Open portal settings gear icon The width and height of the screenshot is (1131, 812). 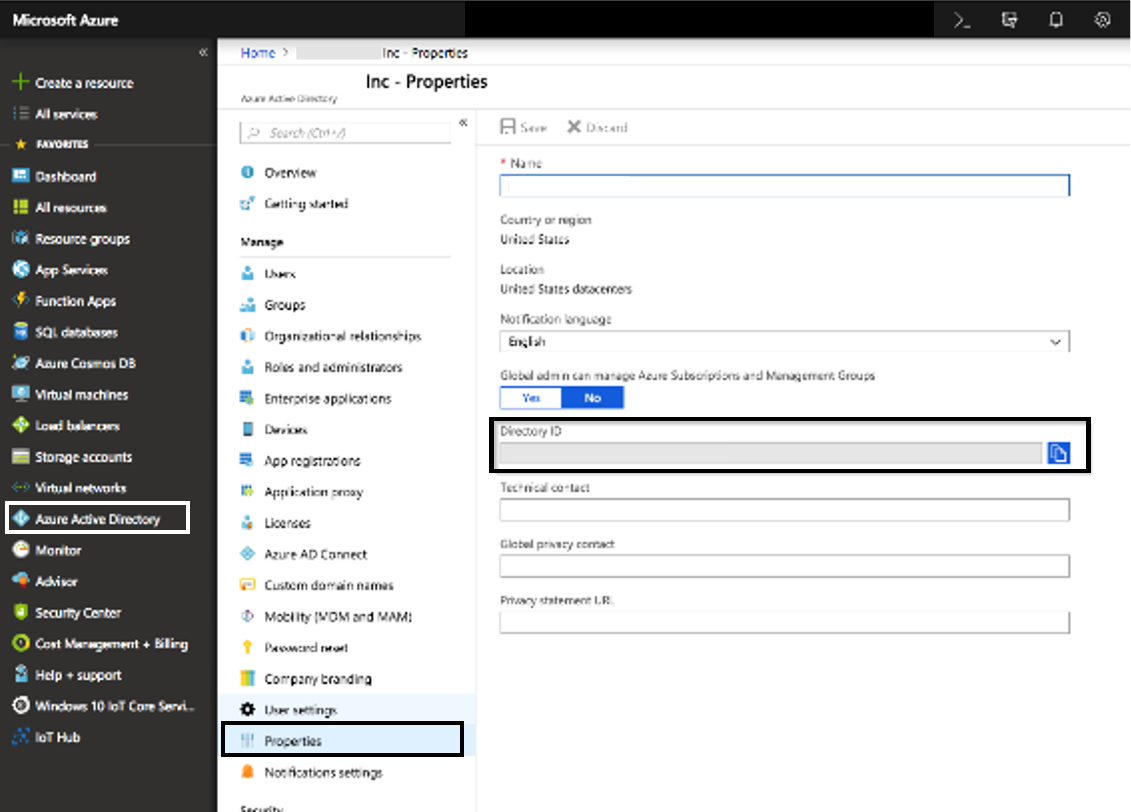click(x=1103, y=20)
